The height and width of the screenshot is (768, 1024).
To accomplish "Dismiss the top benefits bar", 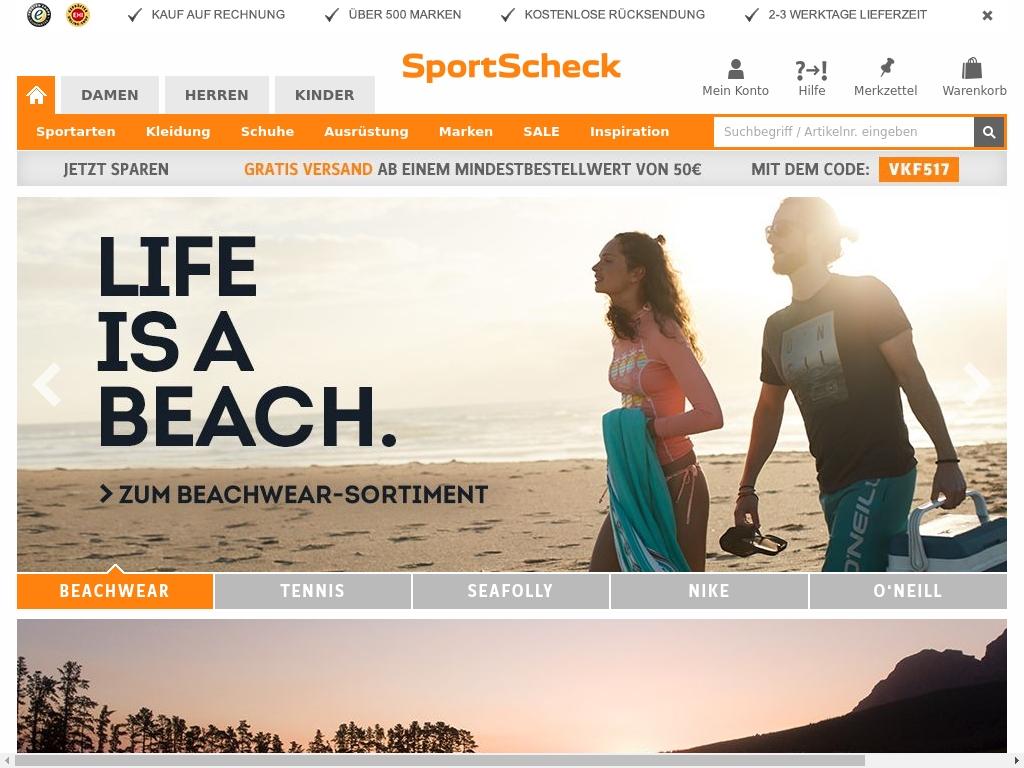I will (987, 16).
